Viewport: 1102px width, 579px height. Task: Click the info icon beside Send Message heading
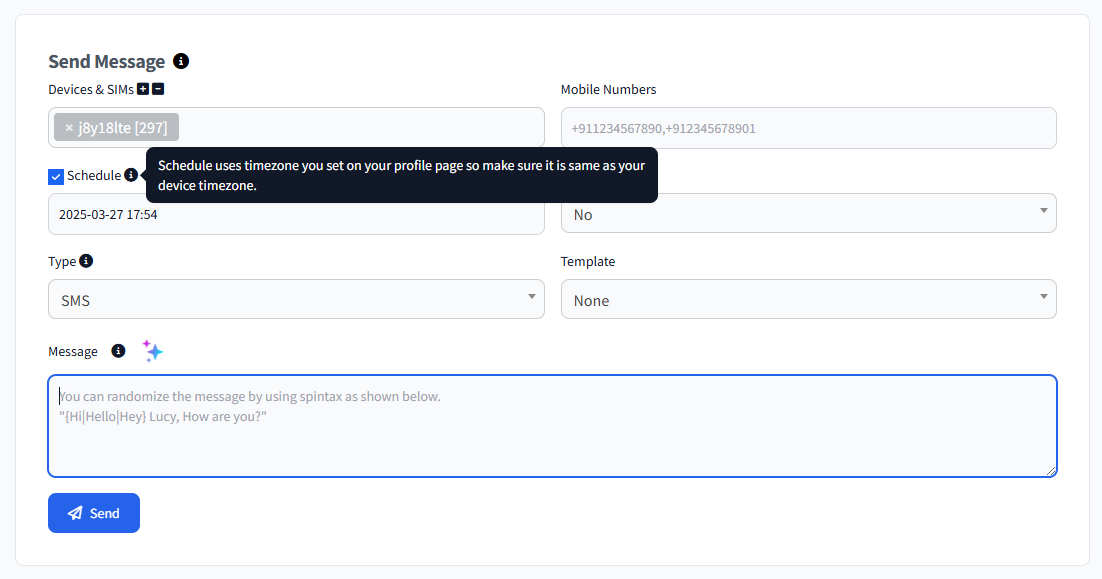coord(181,61)
